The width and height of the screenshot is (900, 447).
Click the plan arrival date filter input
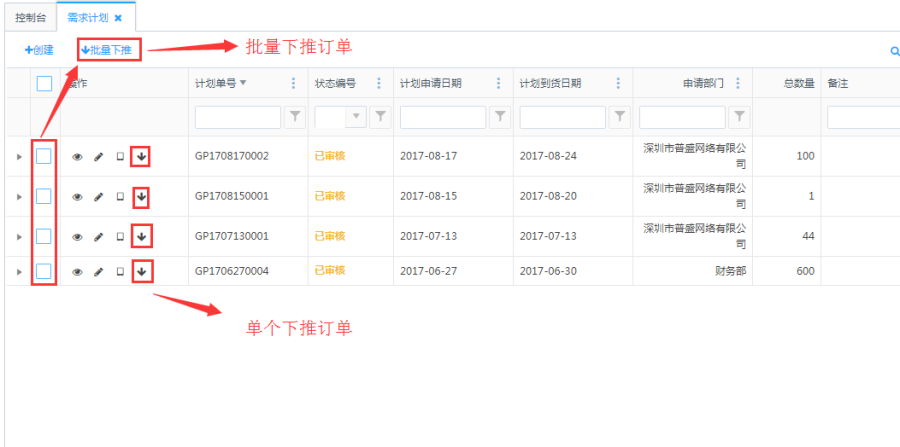(562, 117)
